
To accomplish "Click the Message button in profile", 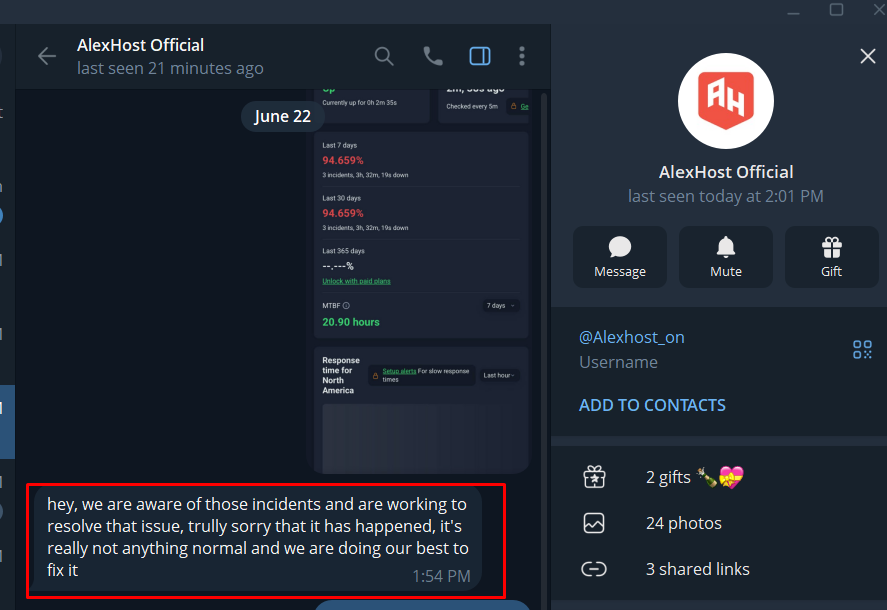I will (x=619, y=257).
